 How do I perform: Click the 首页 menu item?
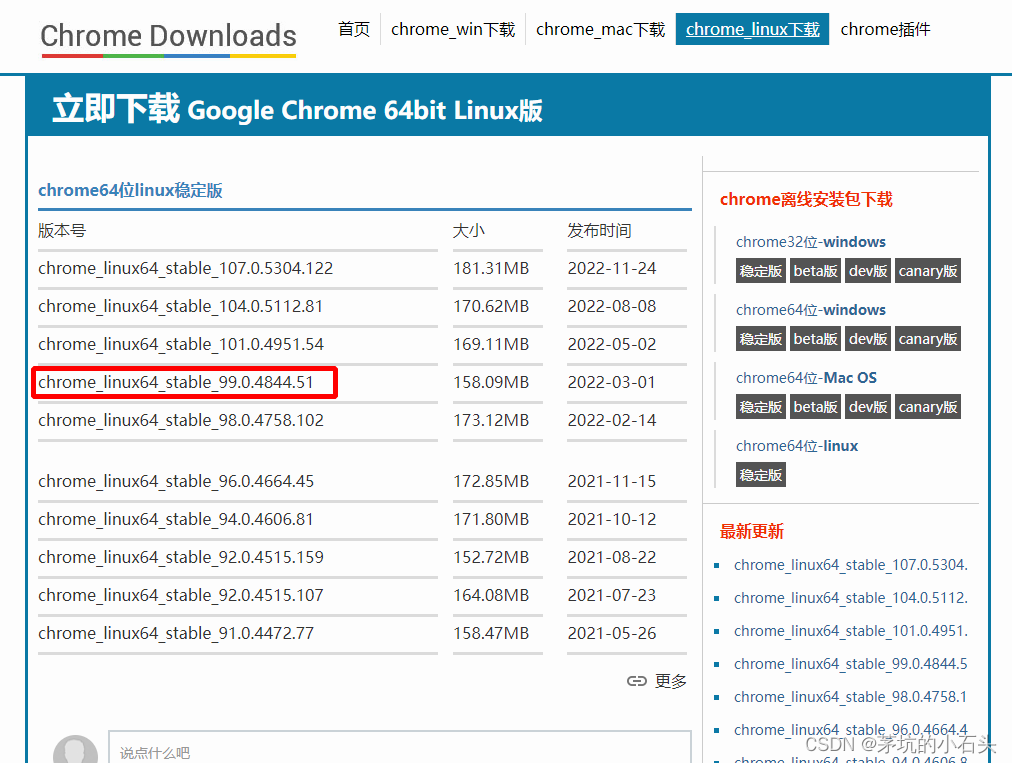pos(353,29)
